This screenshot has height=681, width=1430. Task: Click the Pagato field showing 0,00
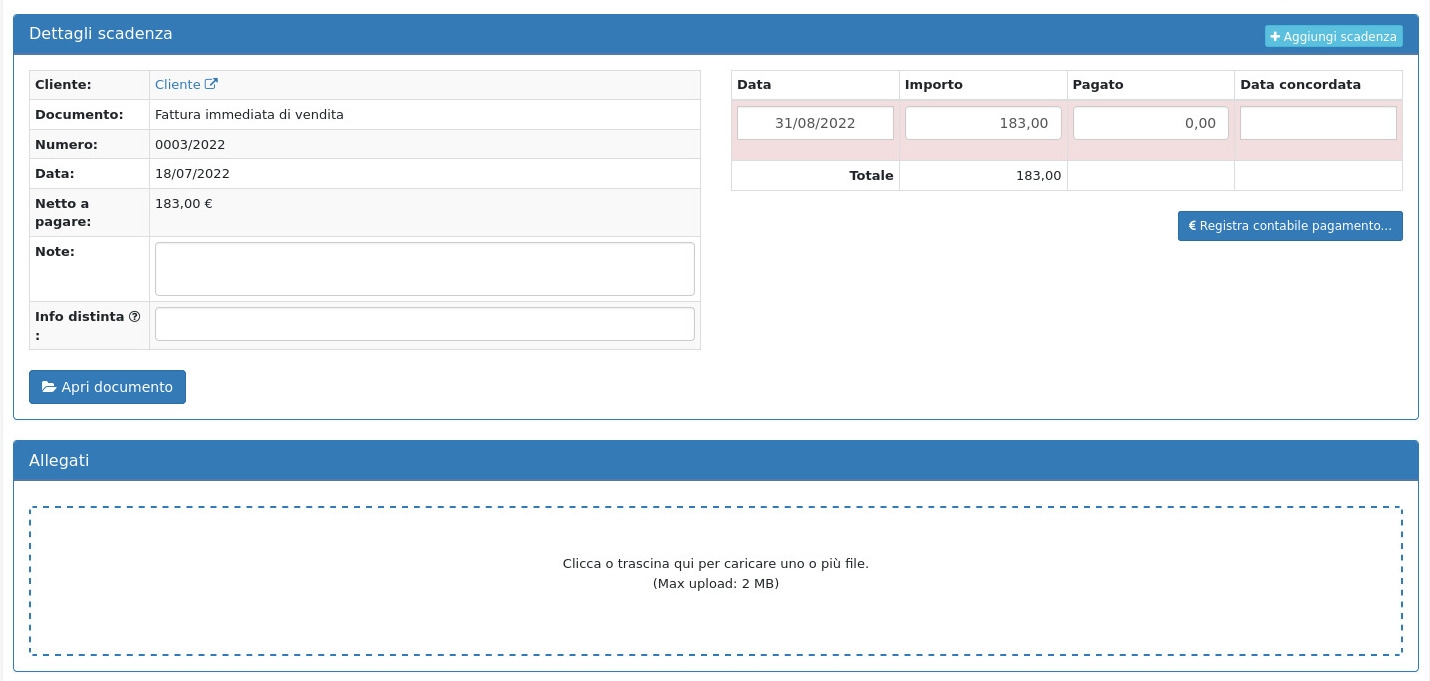[x=1150, y=123]
